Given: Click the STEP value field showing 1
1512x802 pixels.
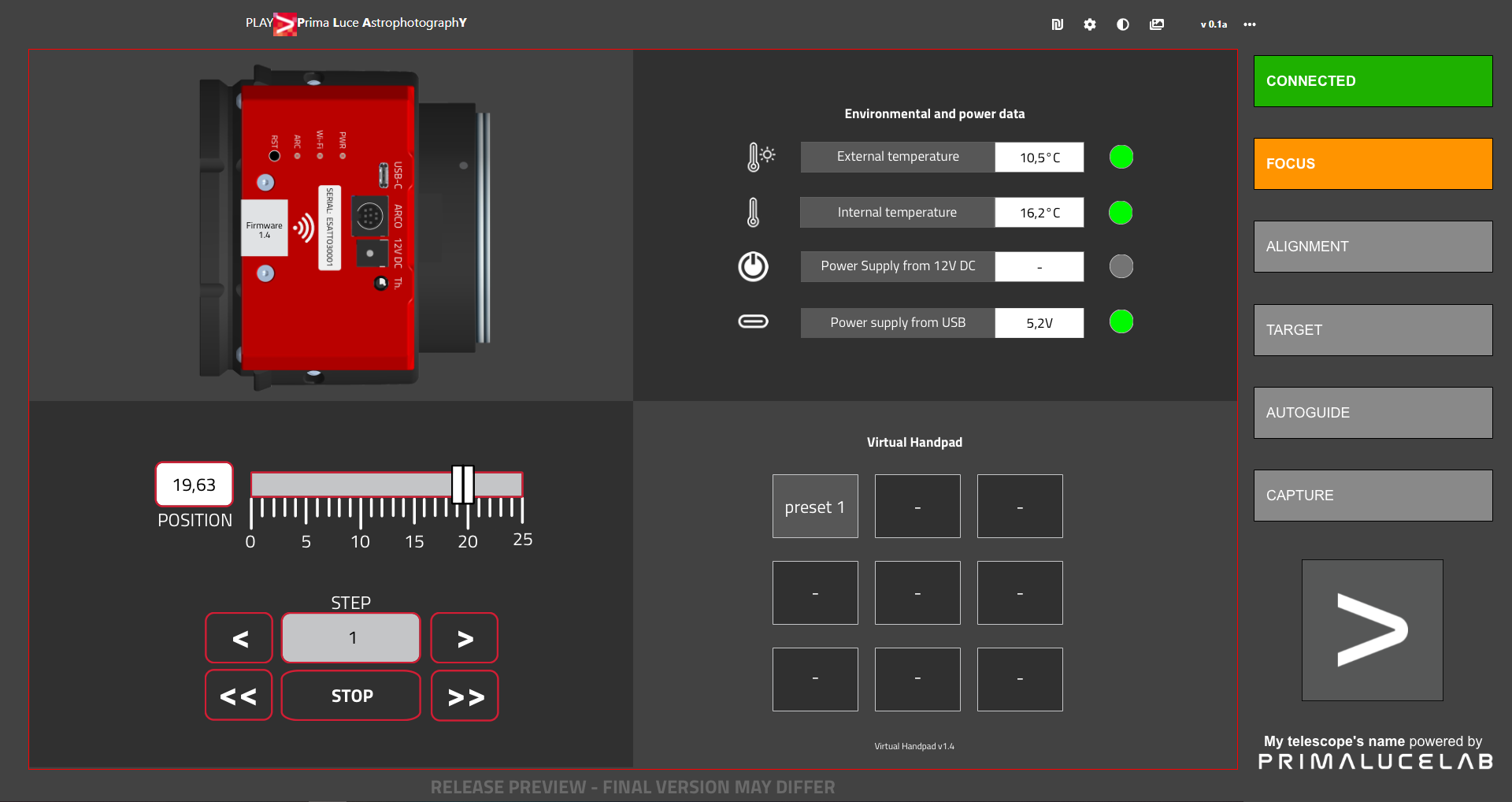Looking at the screenshot, I should click(351, 638).
